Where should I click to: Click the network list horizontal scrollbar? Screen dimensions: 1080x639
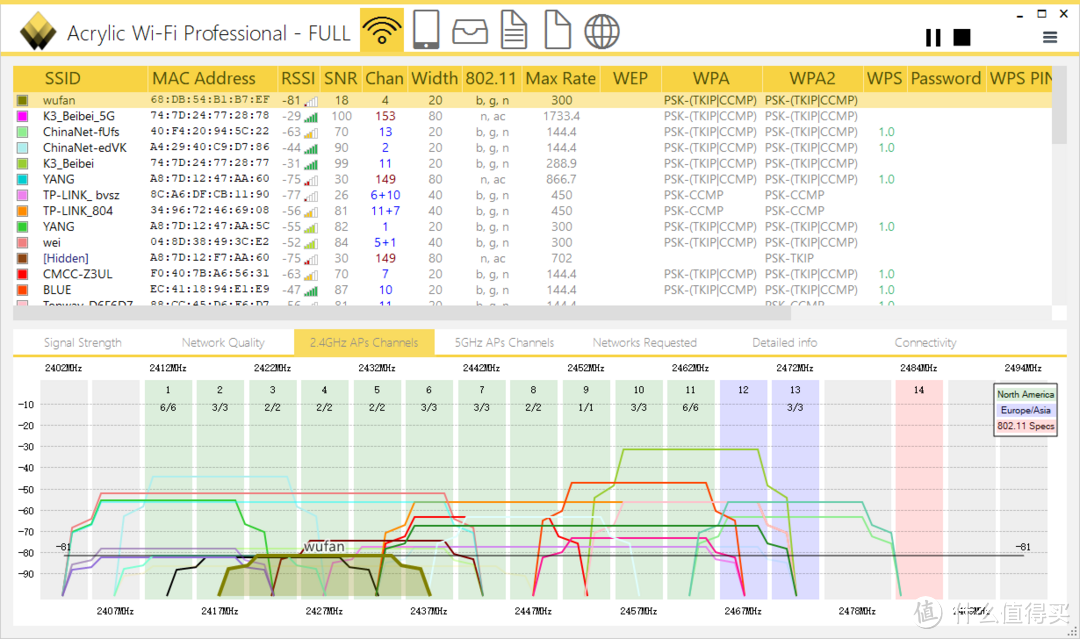402,313
